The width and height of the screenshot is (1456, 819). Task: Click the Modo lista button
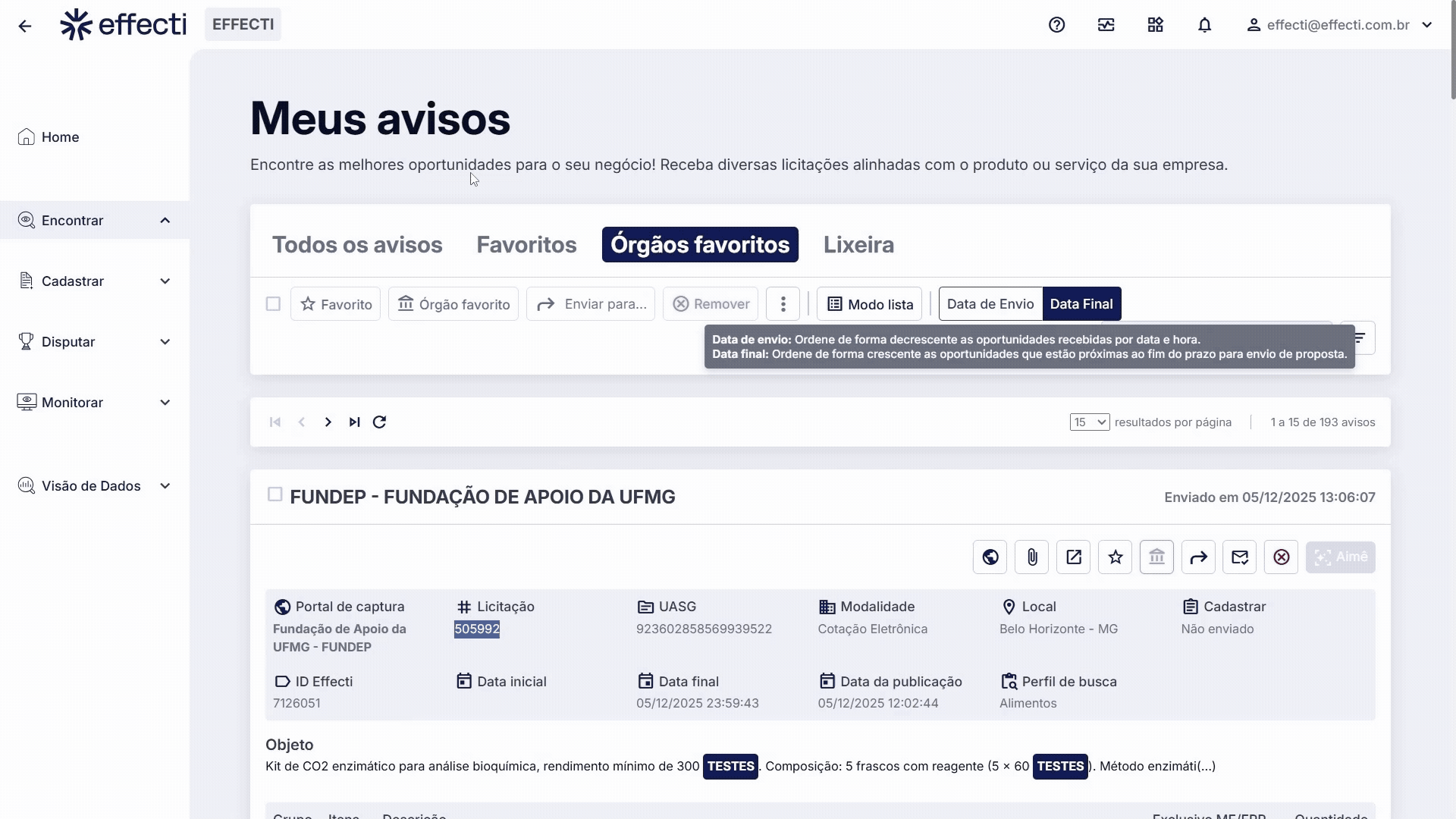click(869, 304)
